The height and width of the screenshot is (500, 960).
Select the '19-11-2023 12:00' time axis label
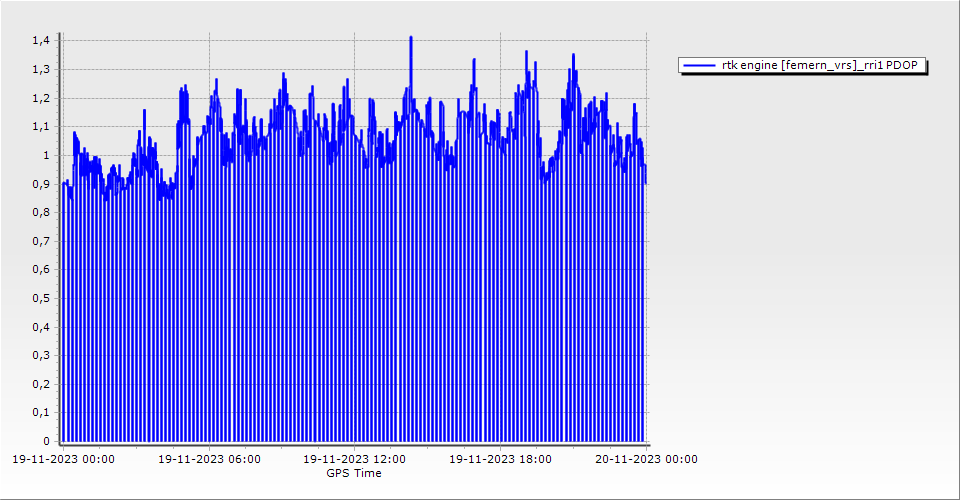click(355, 460)
